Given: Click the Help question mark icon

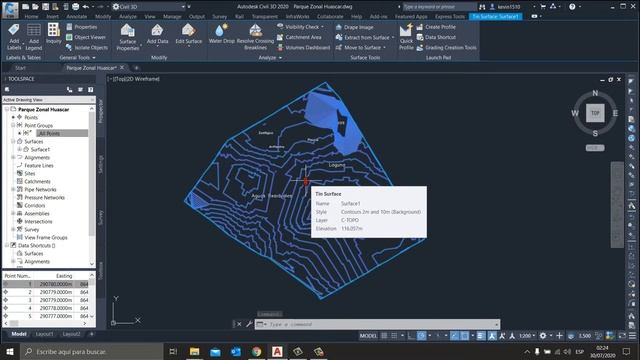Looking at the screenshot, I should coord(572,7).
